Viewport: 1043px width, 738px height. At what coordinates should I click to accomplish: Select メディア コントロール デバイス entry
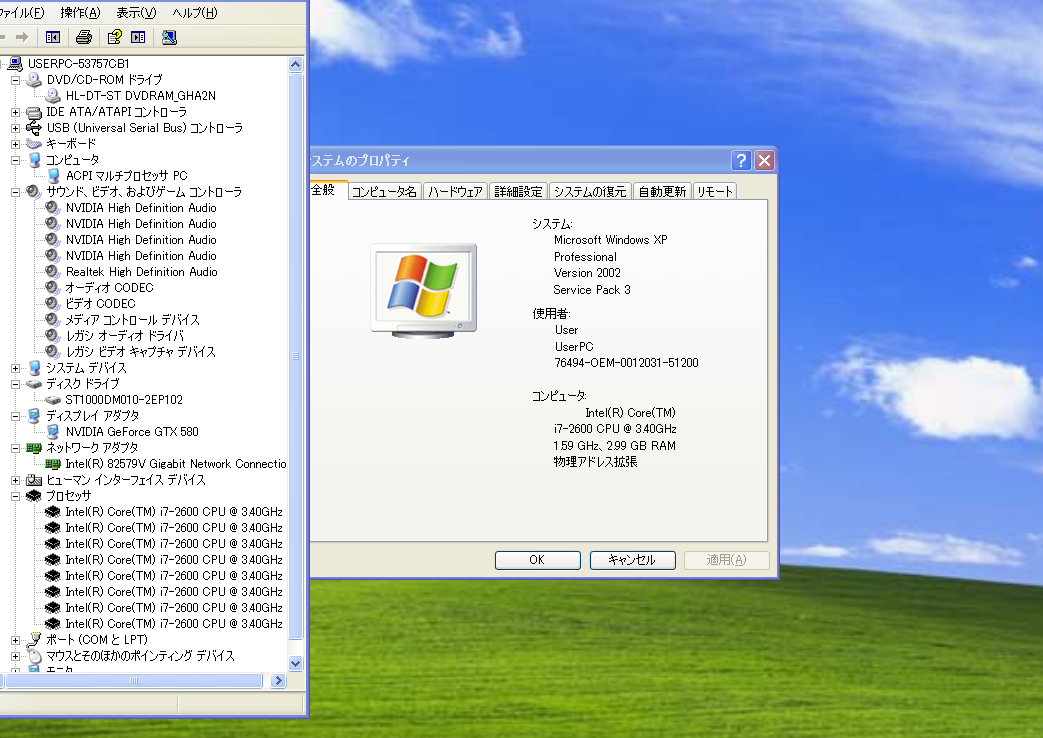click(x=132, y=320)
